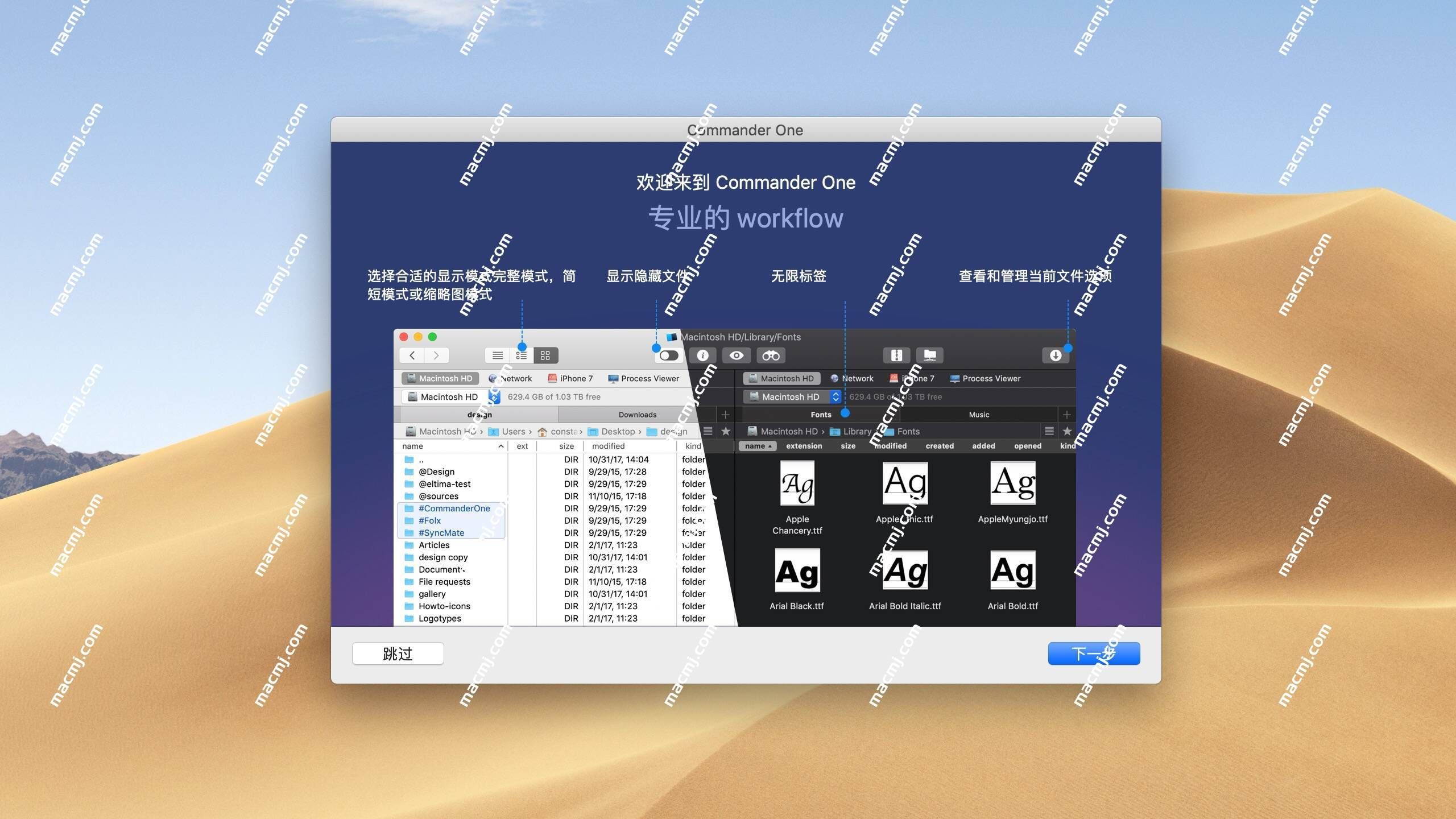Open the Apple Chancery.ttf font thumbnail
The width and height of the screenshot is (1456, 819).
[797, 483]
